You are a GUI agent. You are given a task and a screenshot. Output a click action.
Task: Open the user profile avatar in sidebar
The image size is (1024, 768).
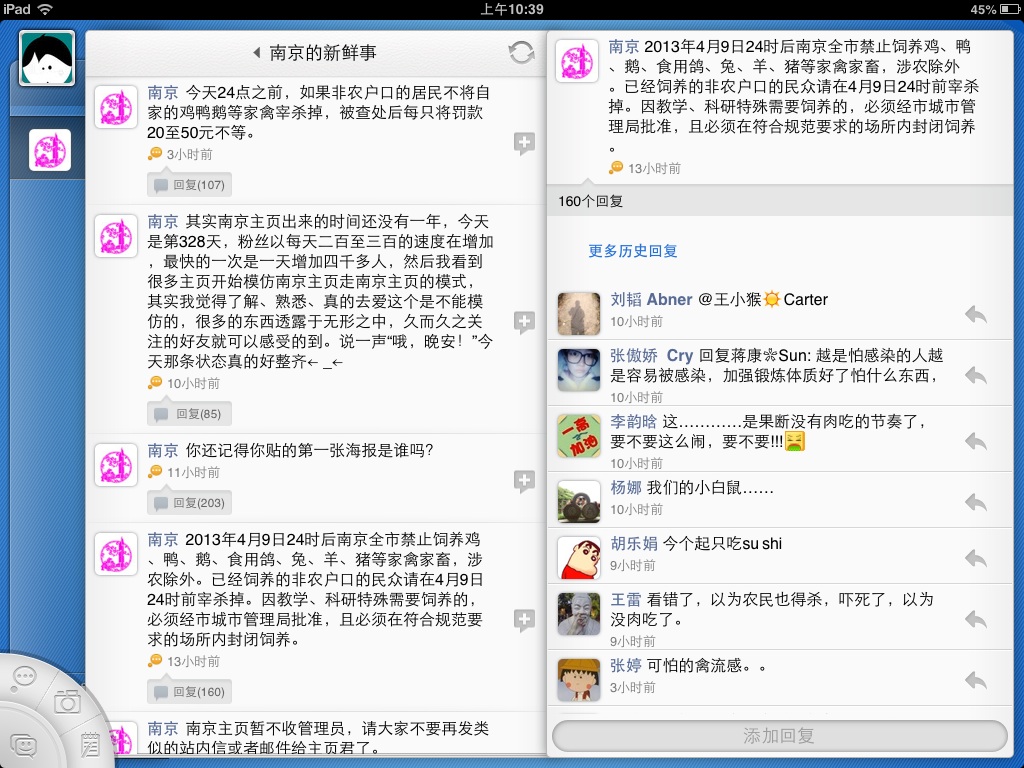(47, 58)
